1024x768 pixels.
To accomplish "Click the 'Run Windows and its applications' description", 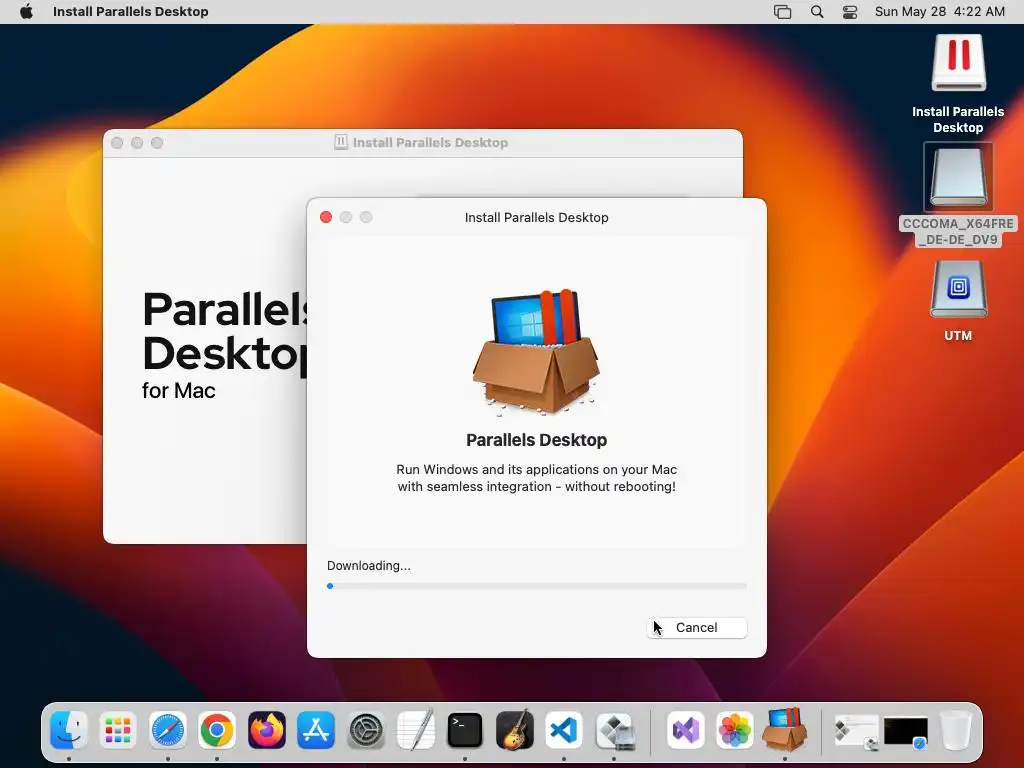I will click(x=536, y=478).
